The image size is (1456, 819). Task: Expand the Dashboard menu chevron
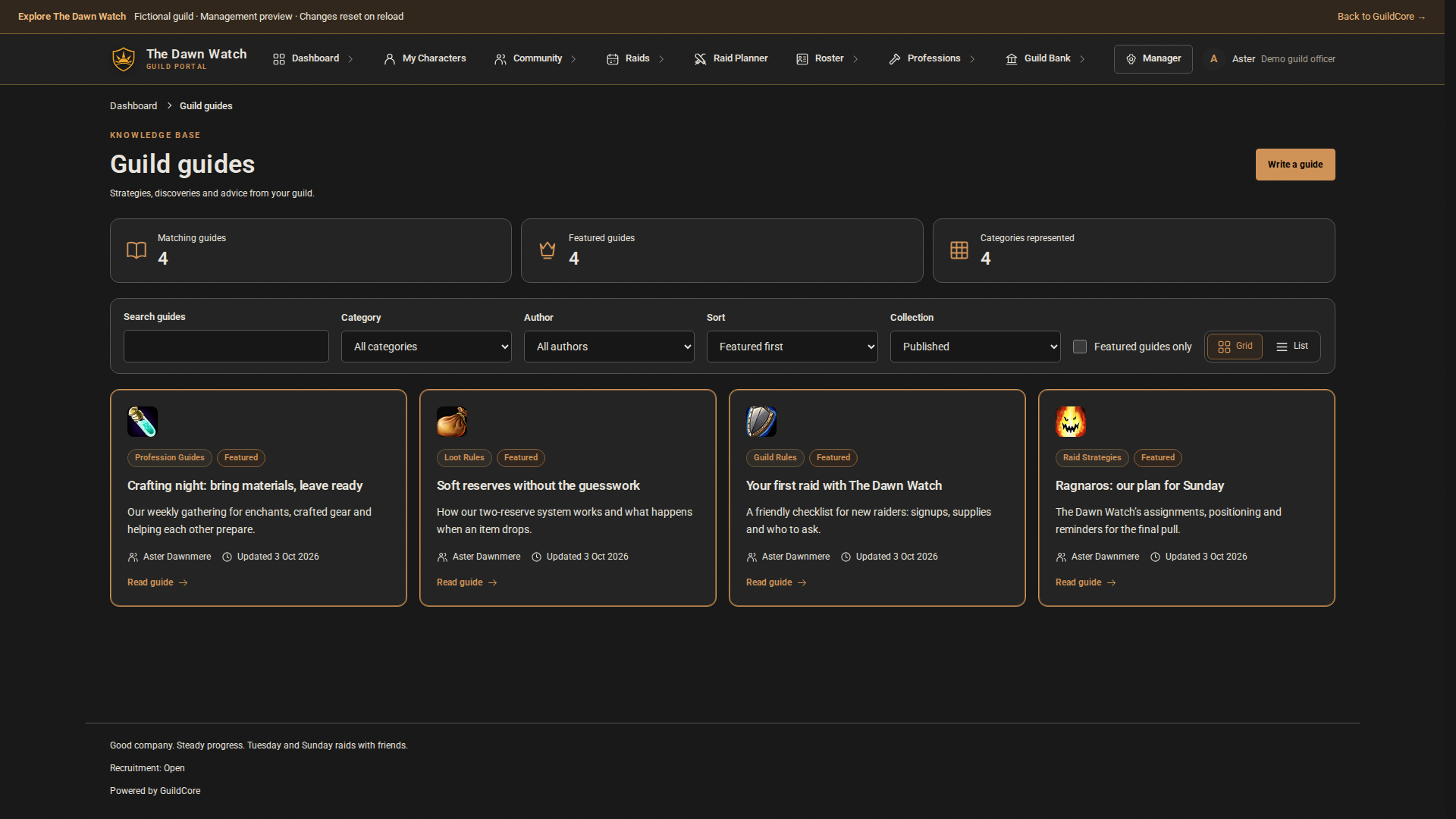click(x=350, y=59)
